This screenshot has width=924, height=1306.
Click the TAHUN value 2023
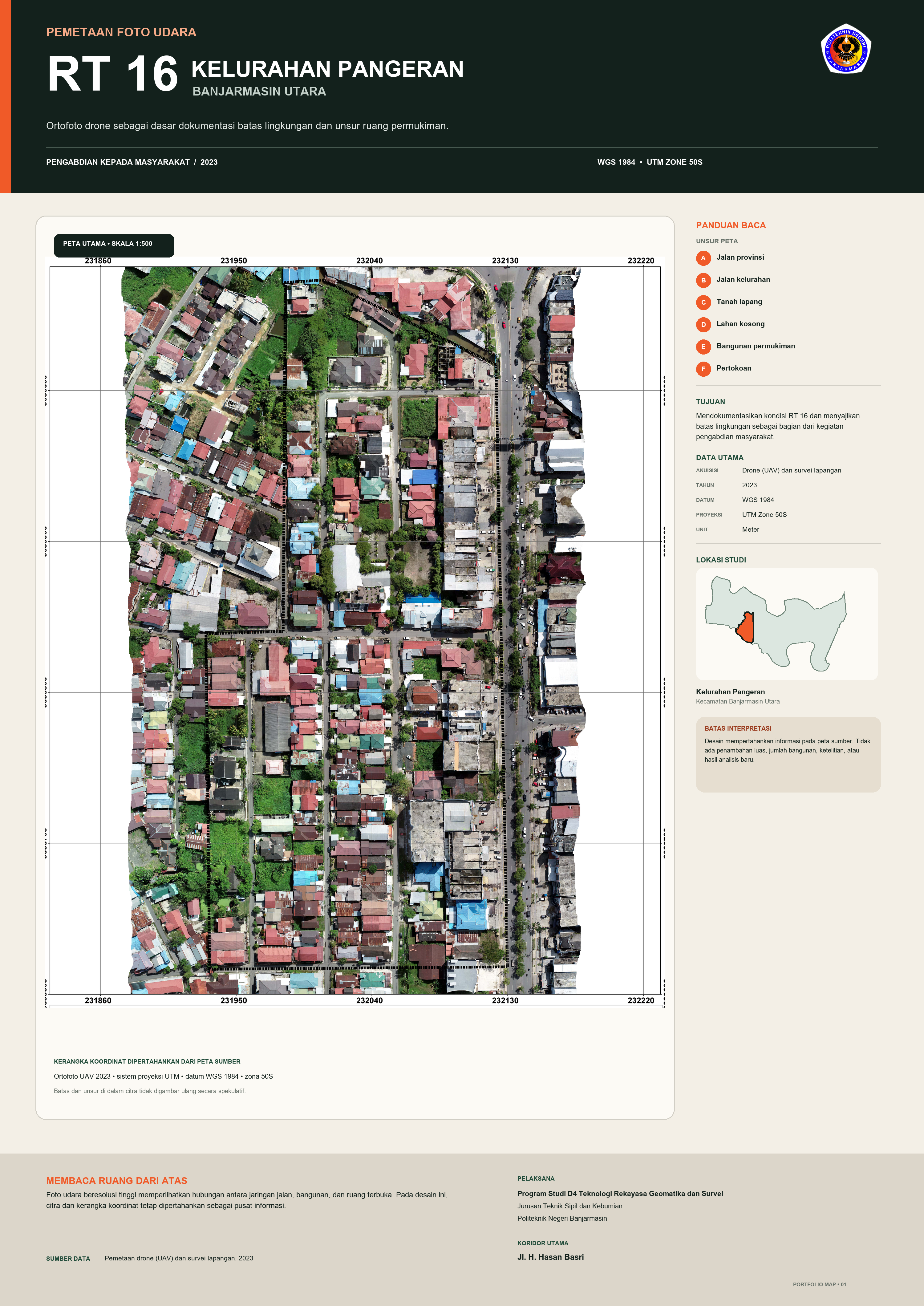pyautogui.click(x=749, y=485)
